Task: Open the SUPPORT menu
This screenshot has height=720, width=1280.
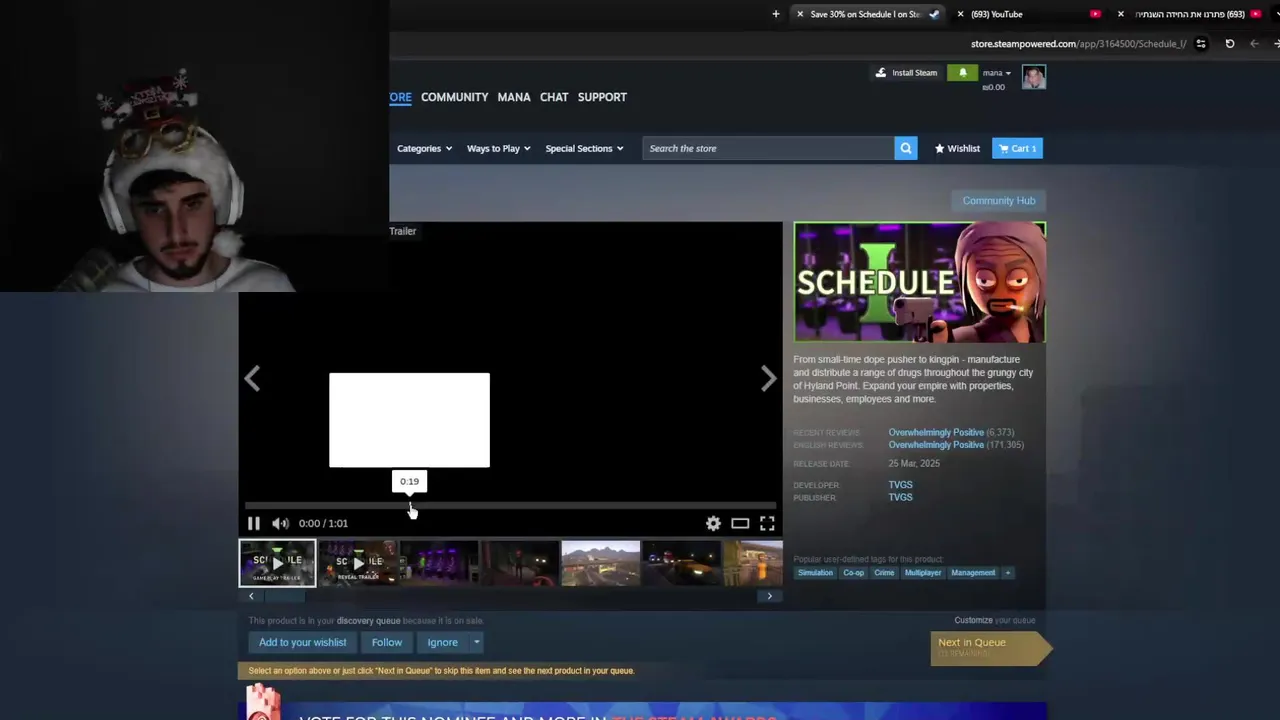Action: [x=602, y=97]
